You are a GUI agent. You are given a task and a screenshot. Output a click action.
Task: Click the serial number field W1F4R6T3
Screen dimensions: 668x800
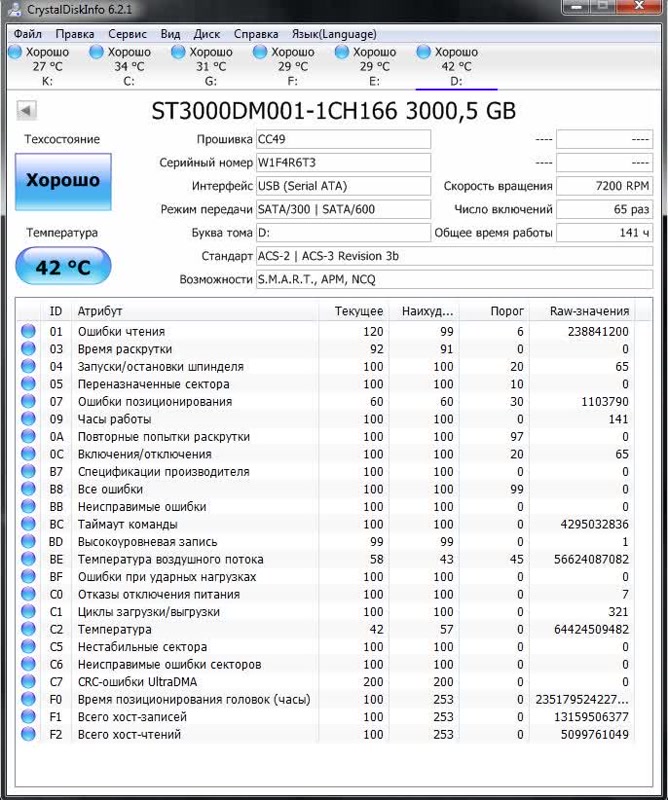[x=343, y=163]
